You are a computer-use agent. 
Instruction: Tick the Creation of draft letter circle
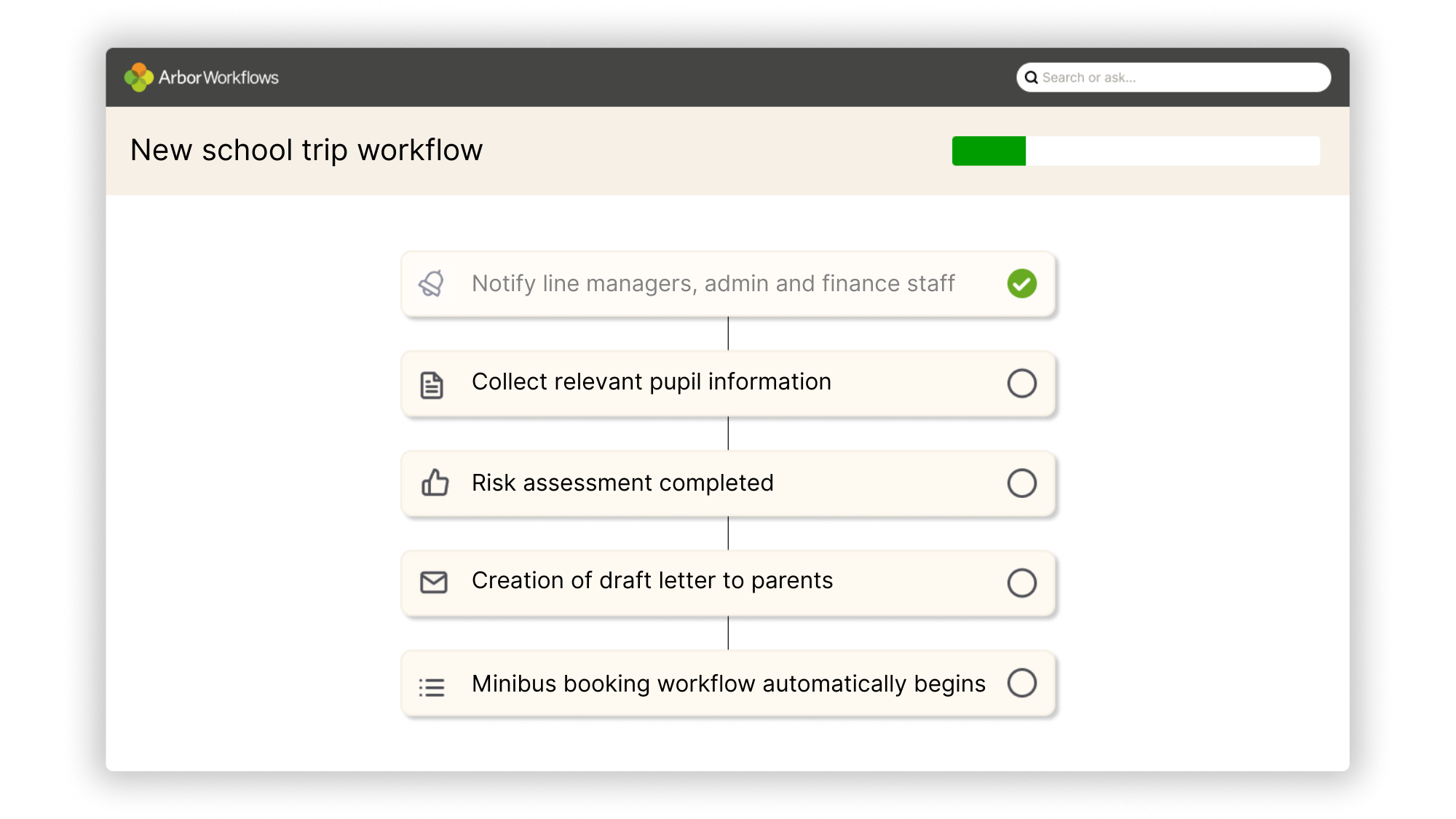pos(1022,582)
